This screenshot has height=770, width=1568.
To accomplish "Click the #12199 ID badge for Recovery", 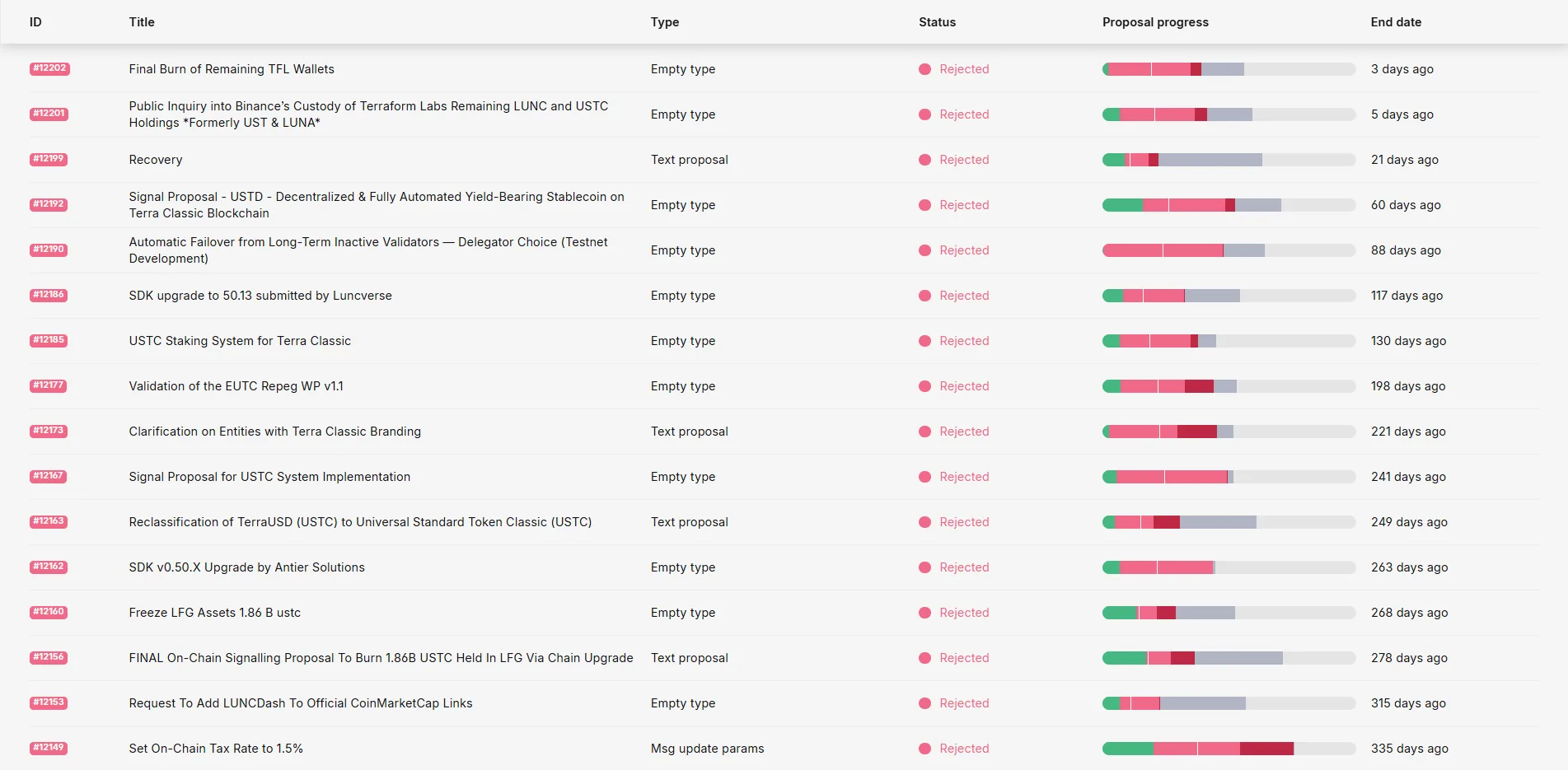I will [x=49, y=159].
